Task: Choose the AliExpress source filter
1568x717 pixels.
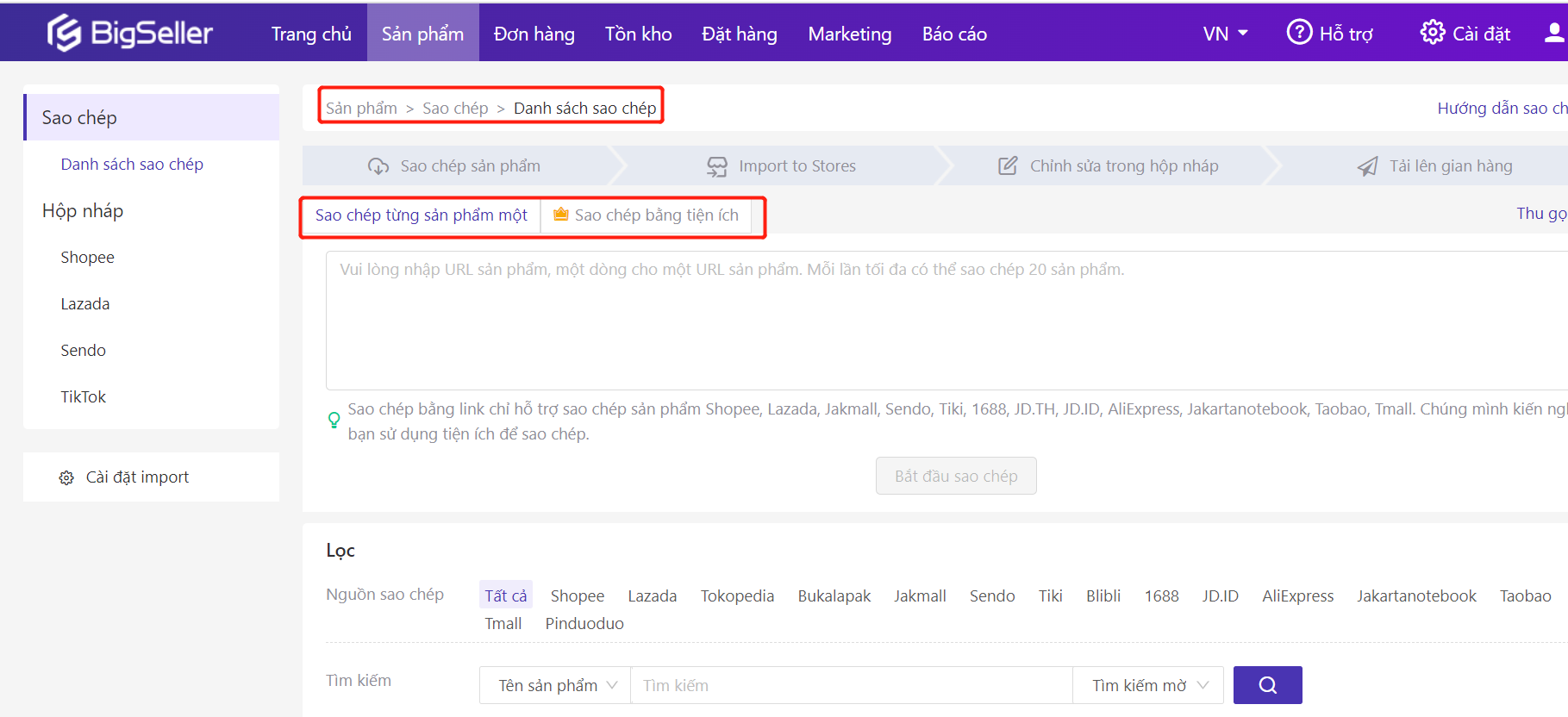Action: 1297,595
